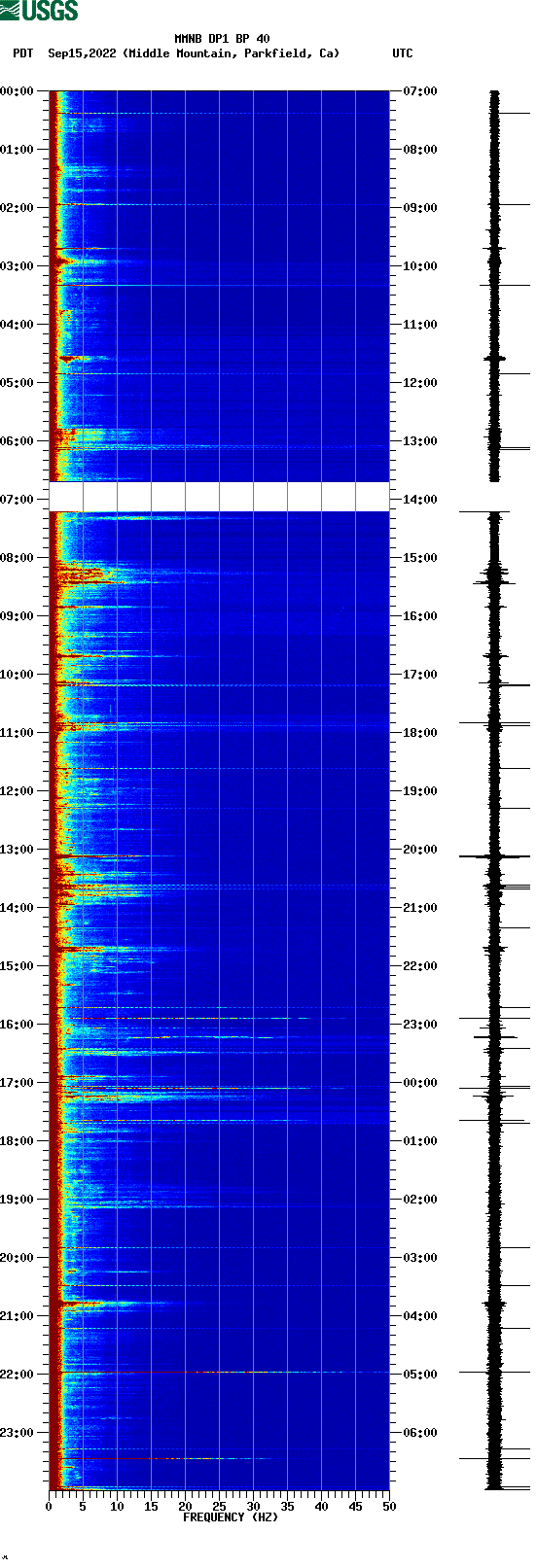Click the 22:00 UTC time label

420,966
